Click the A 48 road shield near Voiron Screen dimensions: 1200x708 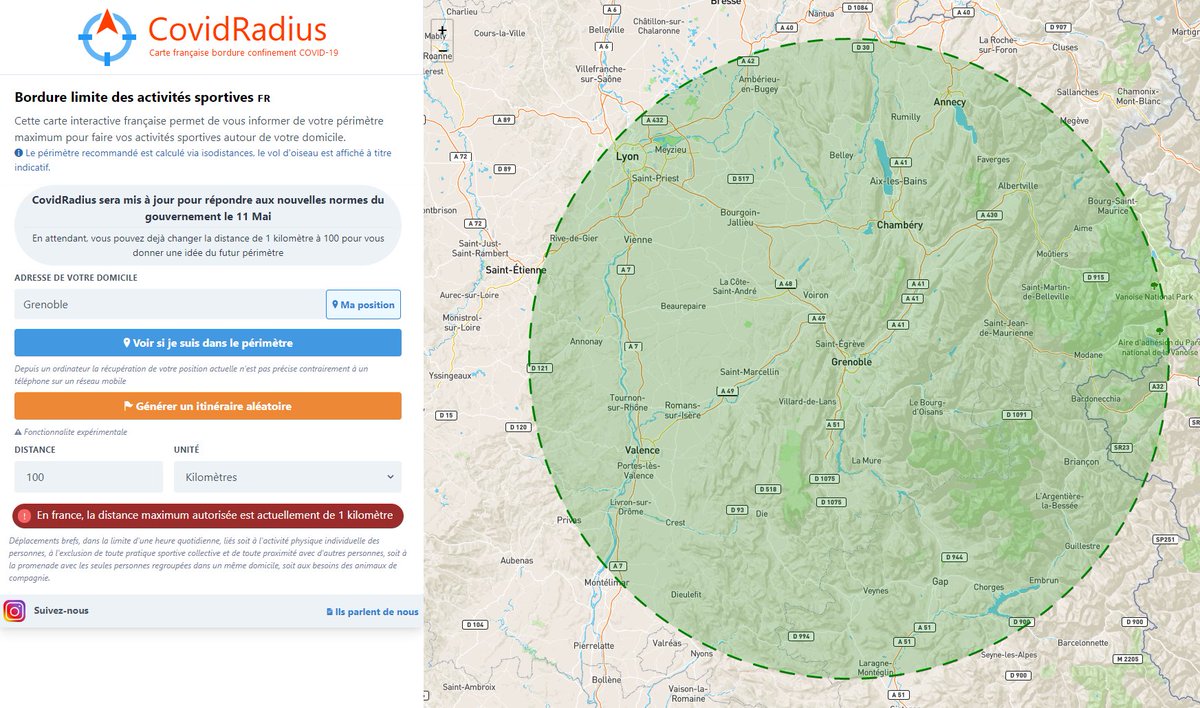coord(785,284)
